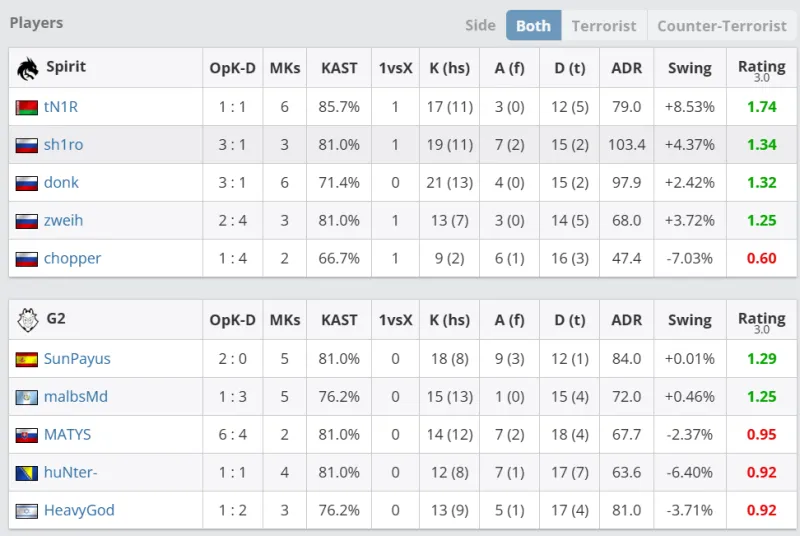
Task: Click the flag icon beside tN1R
Action: point(26,107)
